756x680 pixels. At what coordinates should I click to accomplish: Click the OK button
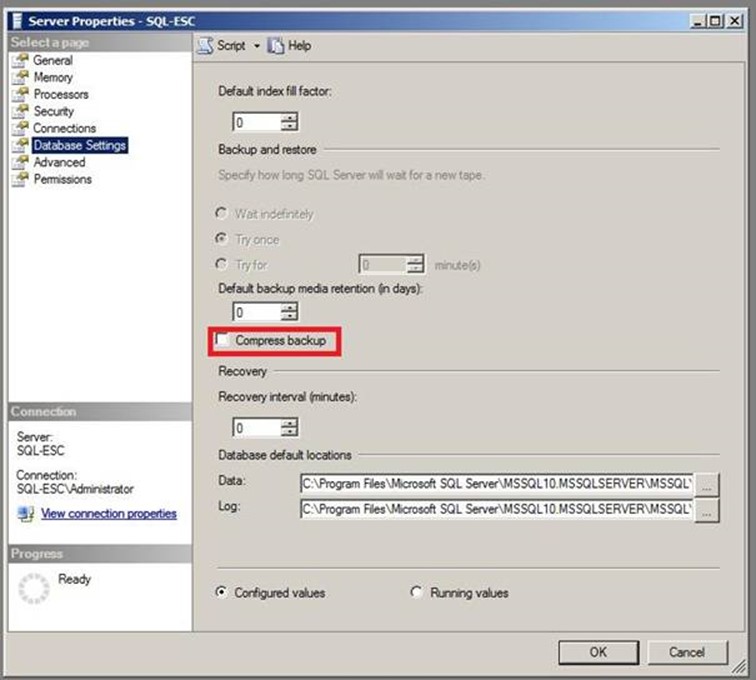click(x=598, y=652)
